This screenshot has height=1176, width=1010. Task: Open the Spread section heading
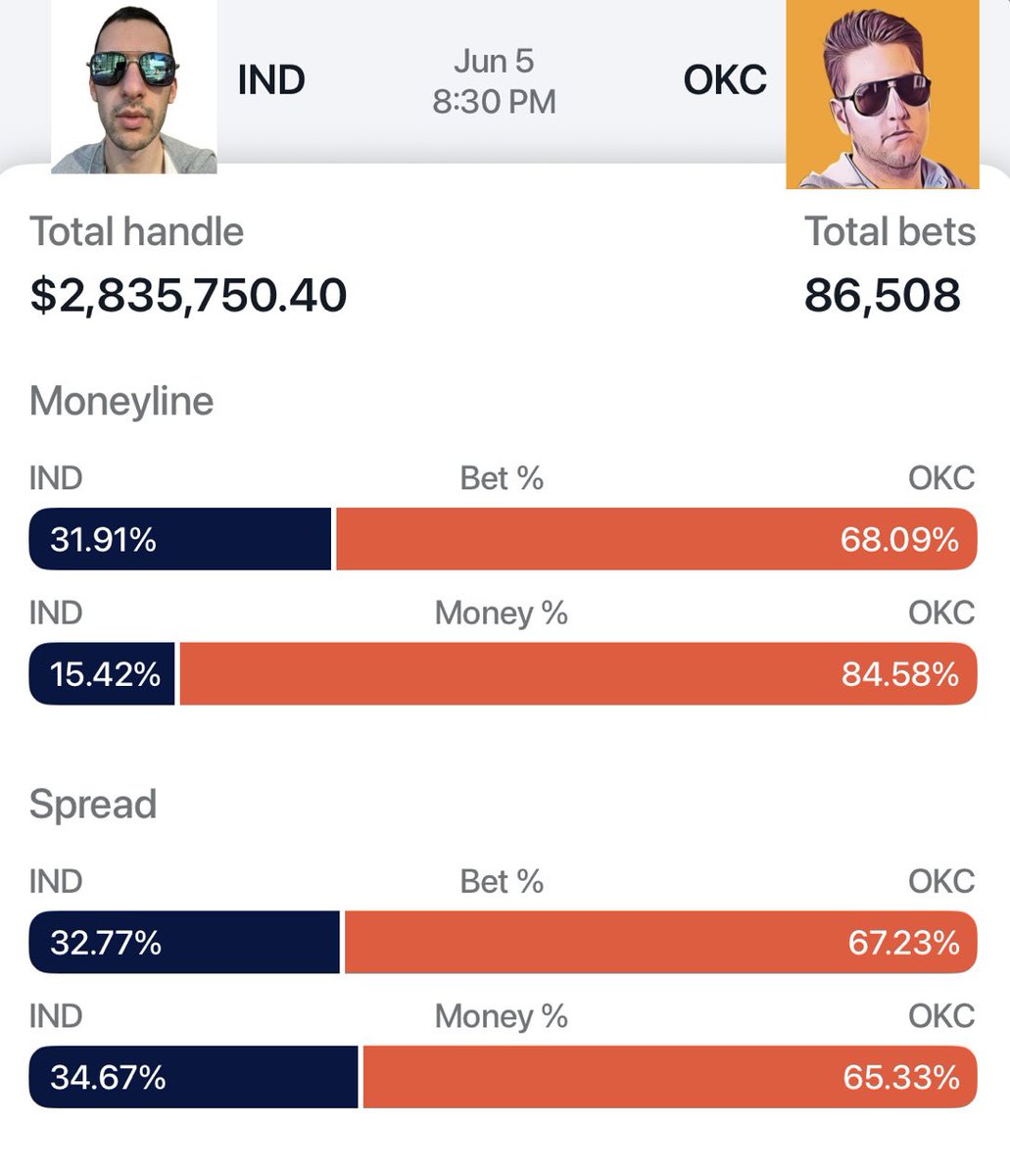click(93, 804)
